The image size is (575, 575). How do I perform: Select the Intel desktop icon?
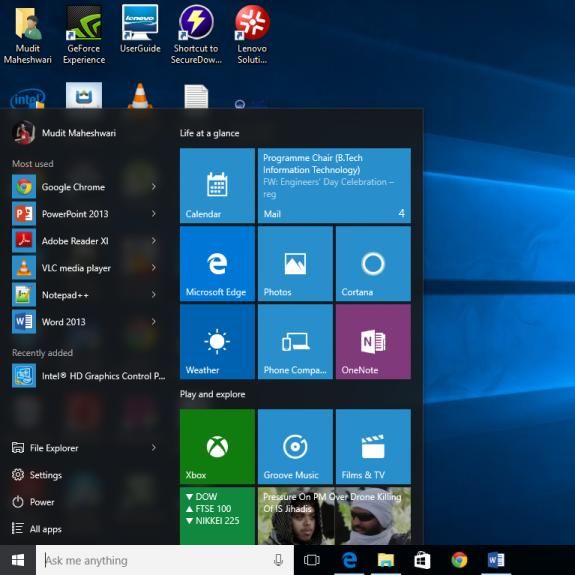28,98
